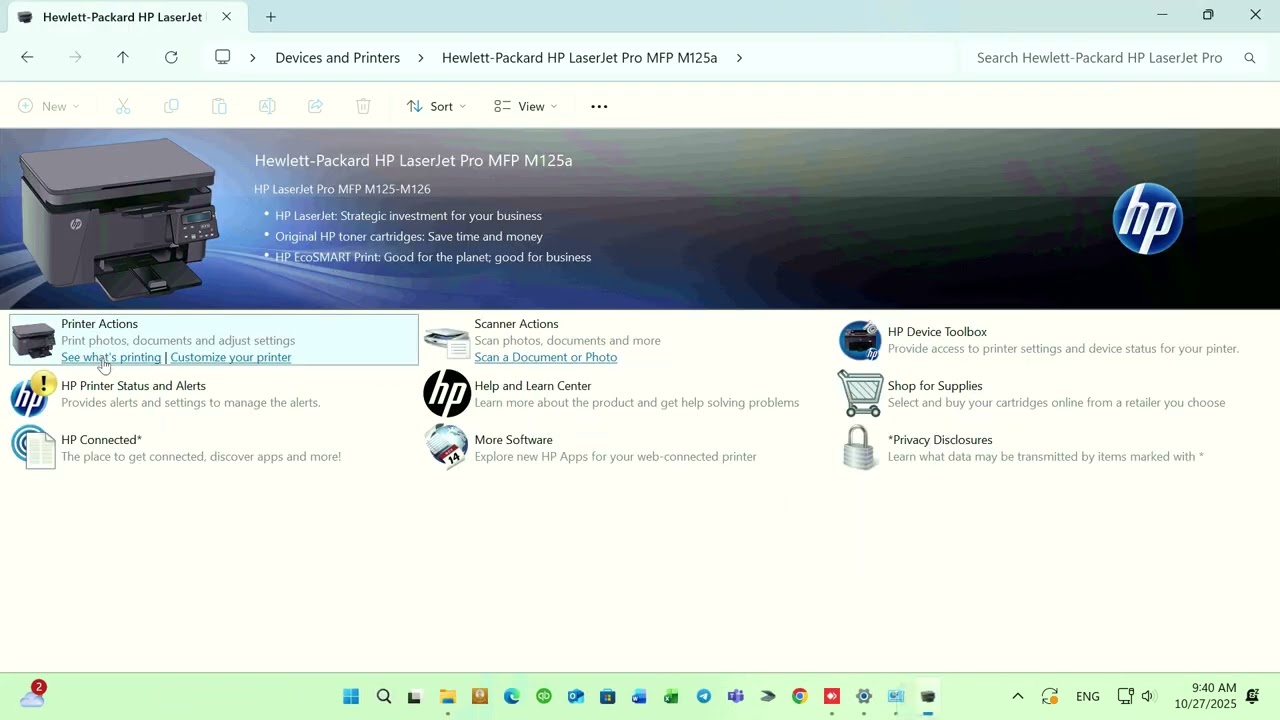Screen dimensions: 1280x720
Task: Click the More Software title
Action: click(x=513, y=440)
